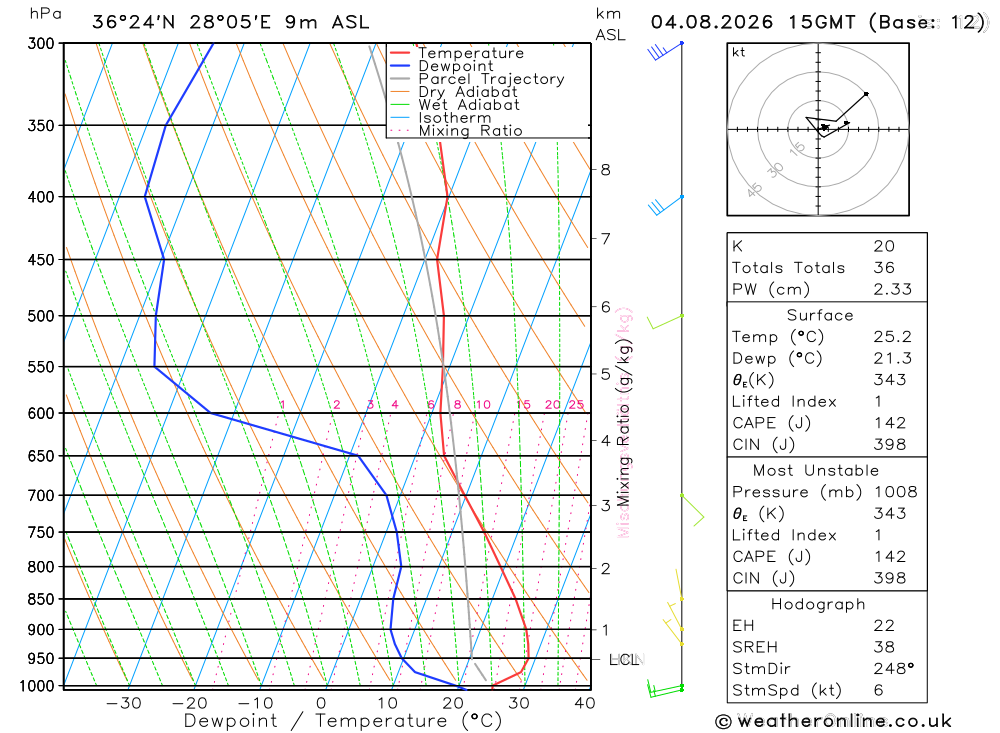Click the 'StmDir' value '248°'
Screen dimensions: 1000x733
pyautogui.click(x=894, y=669)
